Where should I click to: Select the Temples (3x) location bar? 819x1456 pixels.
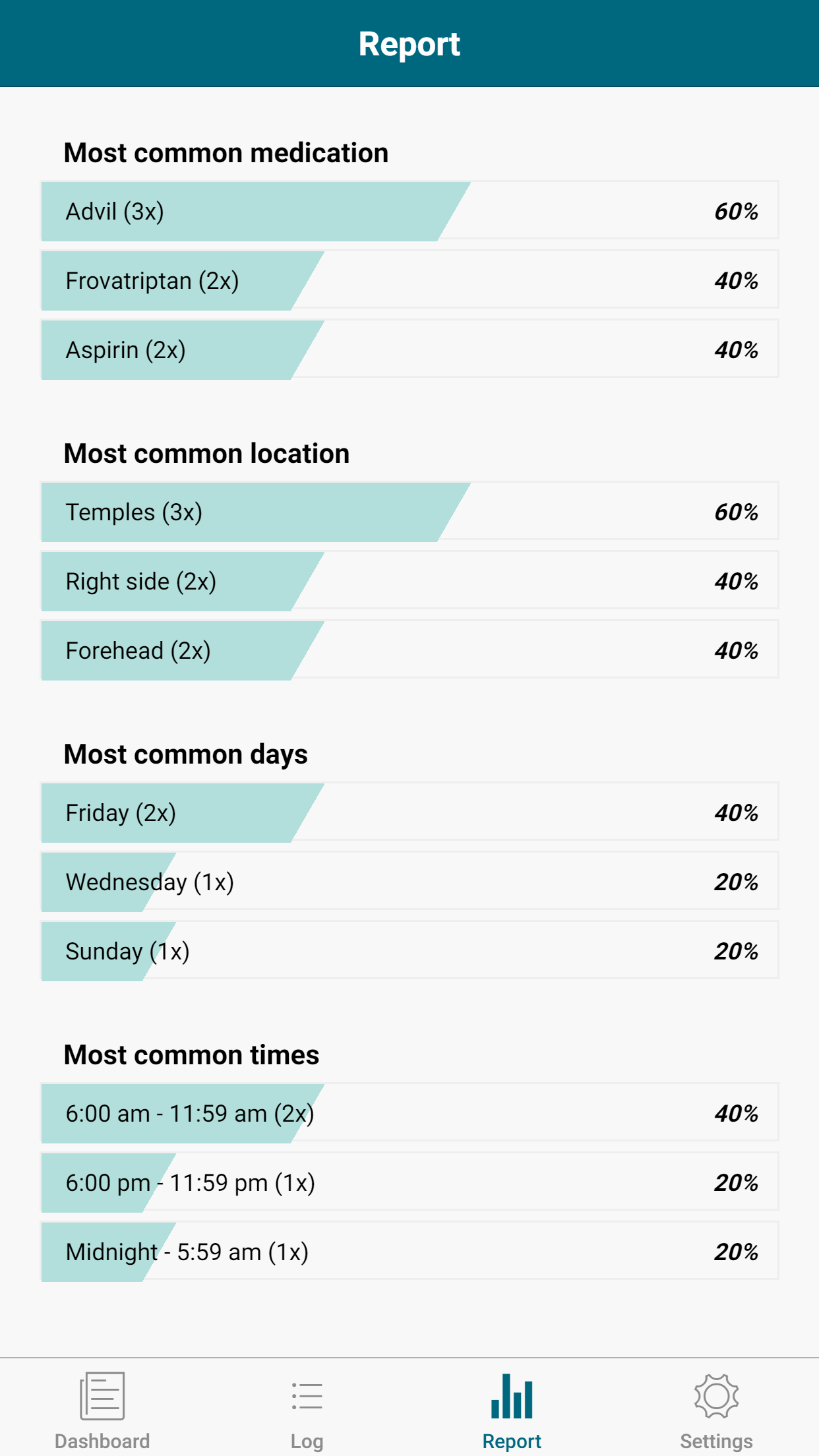pyautogui.click(x=409, y=511)
